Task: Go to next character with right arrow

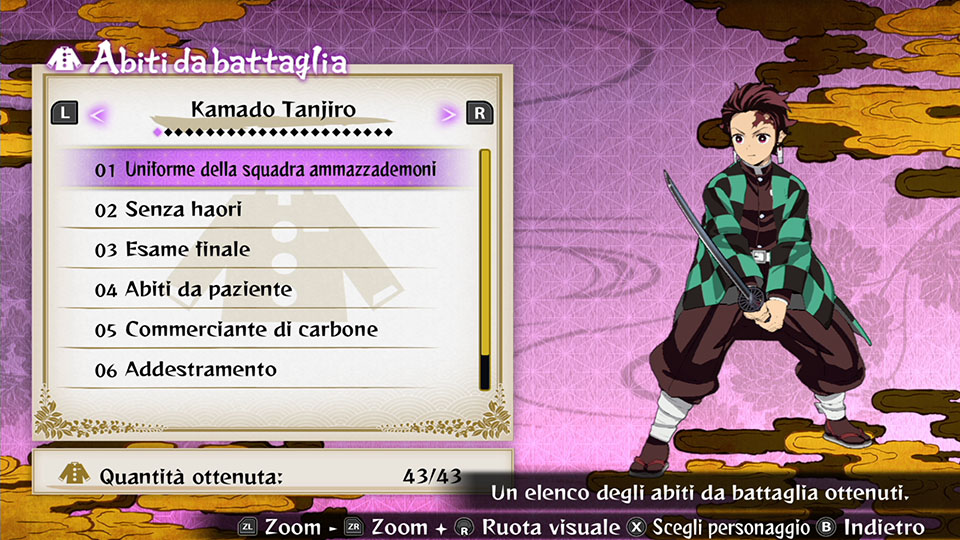Action: click(x=448, y=114)
